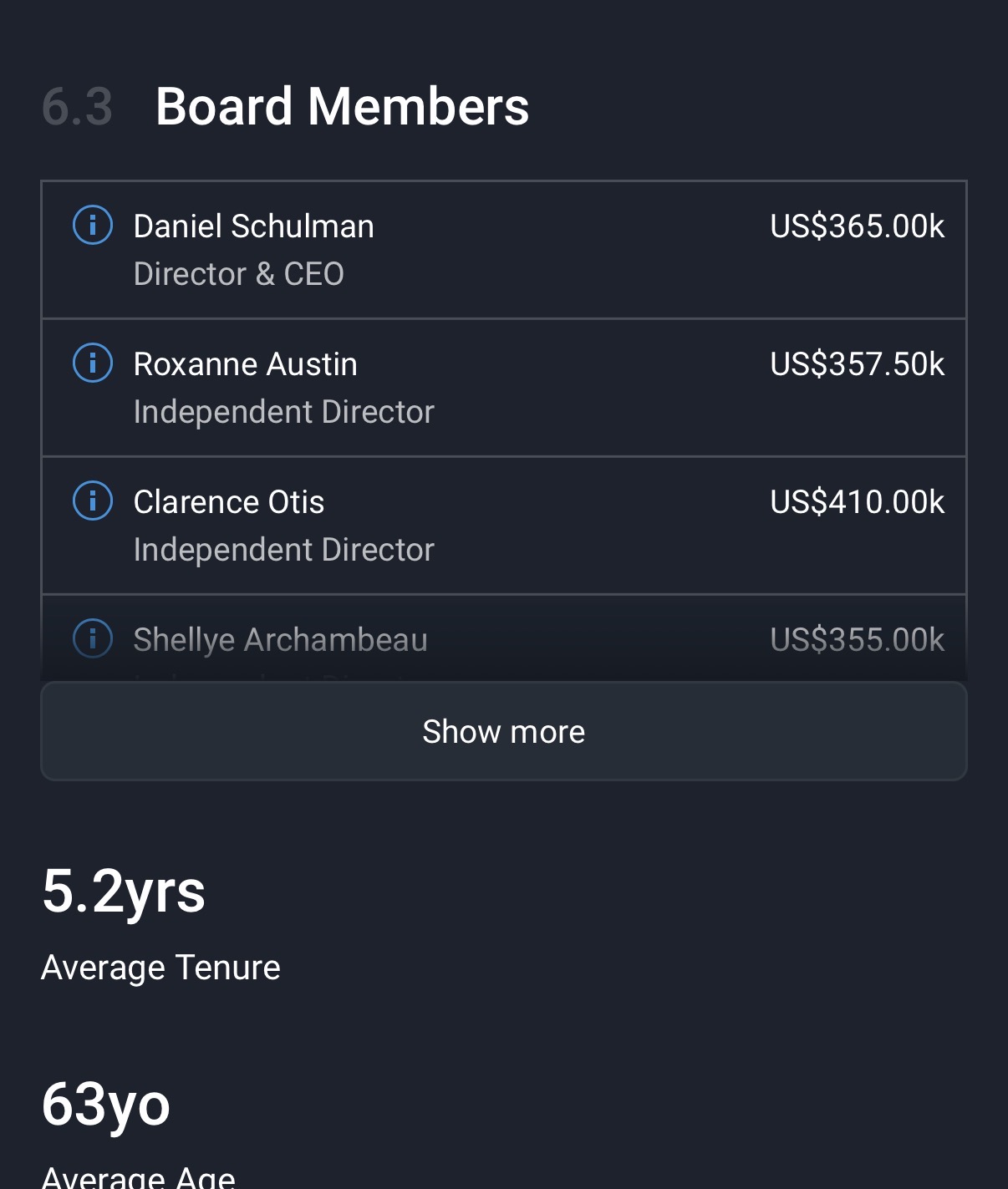Click the 63yo average age figure

pos(105,1104)
